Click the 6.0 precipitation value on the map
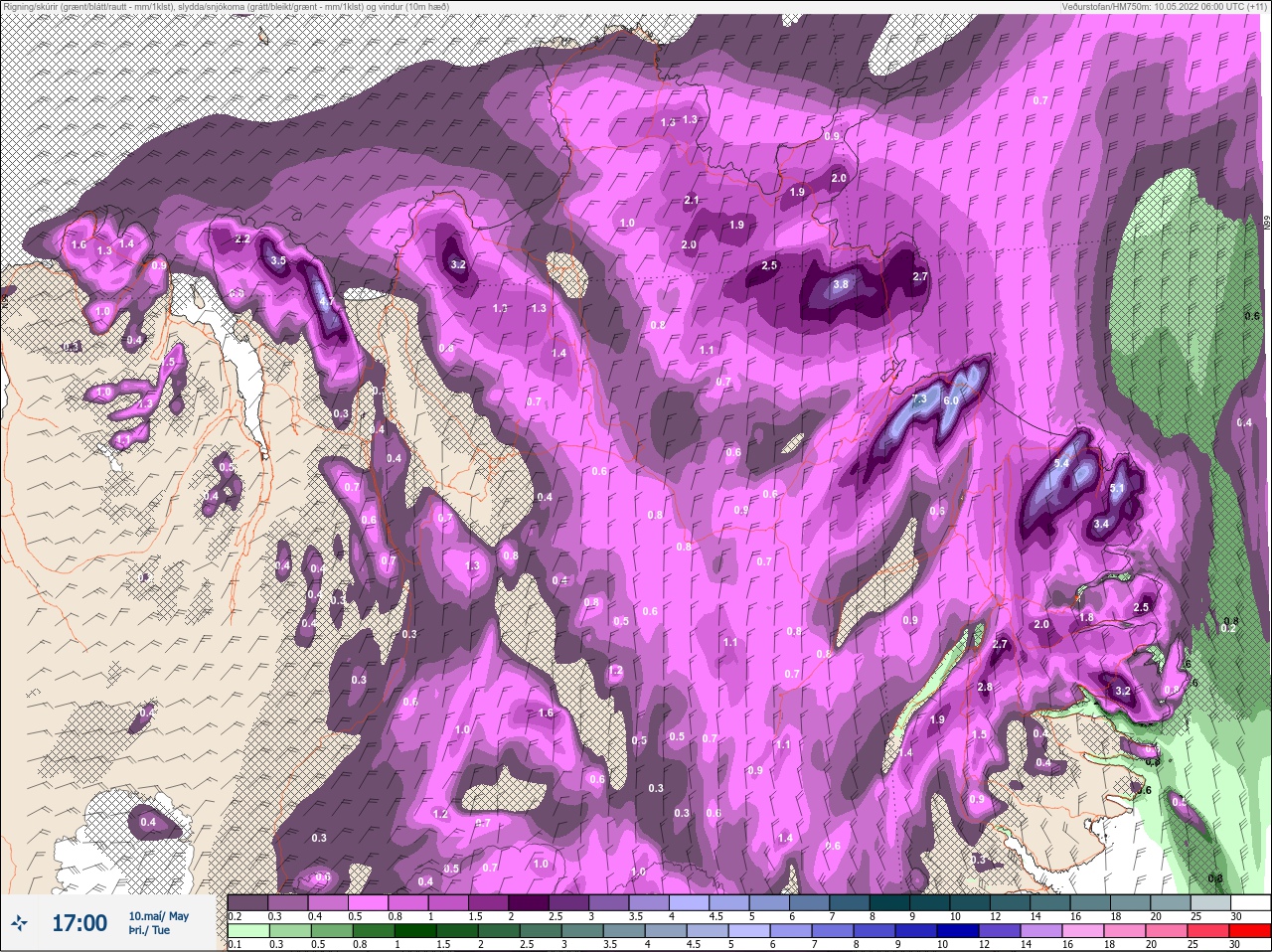Image resolution: width=1272 pixels, height=952 pixels. 951,399
